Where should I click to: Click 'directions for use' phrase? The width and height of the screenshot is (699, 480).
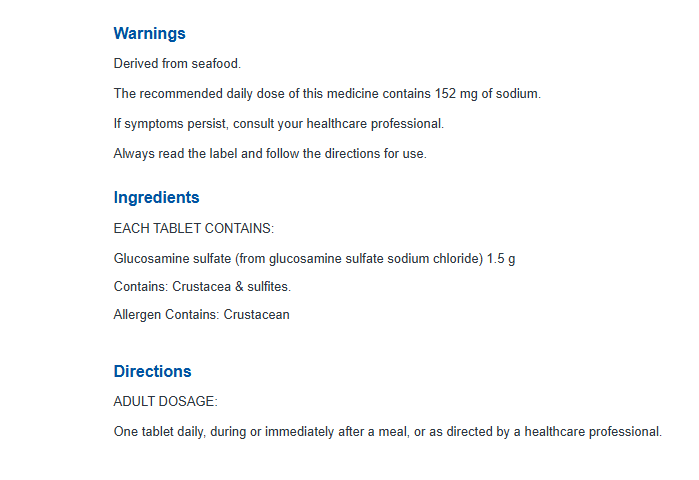pyautogui.click(x=375, y=153)
